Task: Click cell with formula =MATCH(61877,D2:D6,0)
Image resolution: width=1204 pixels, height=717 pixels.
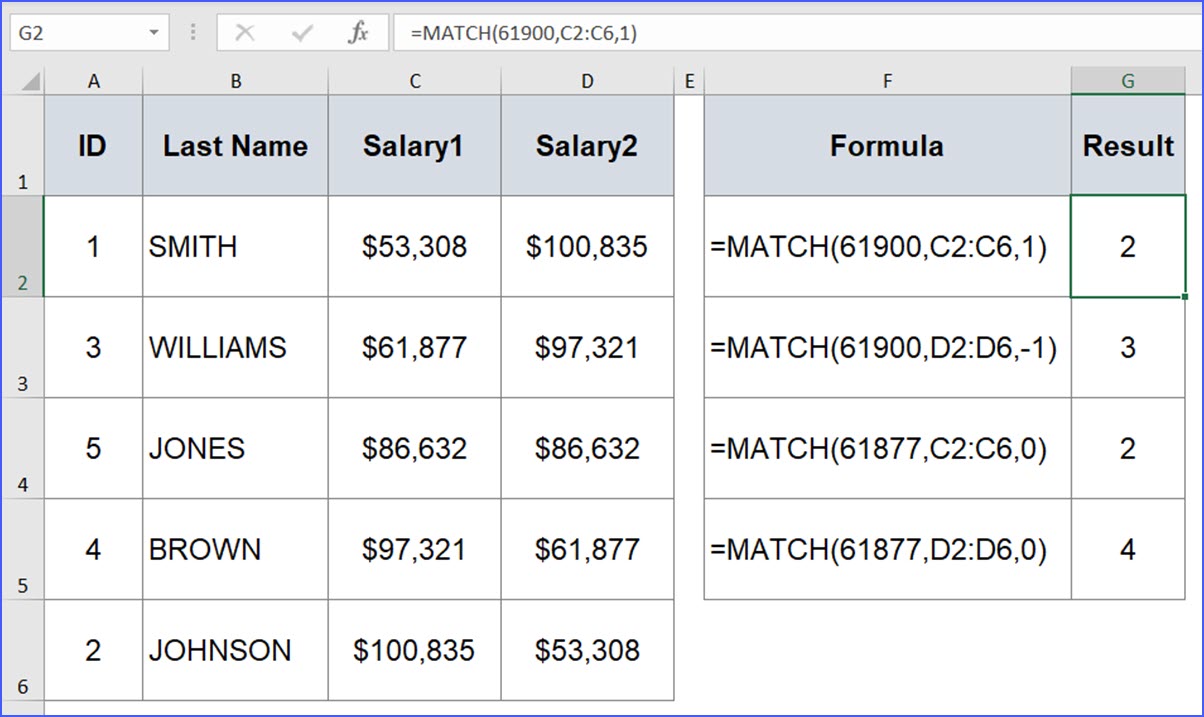Action: [x=887, y=548]
